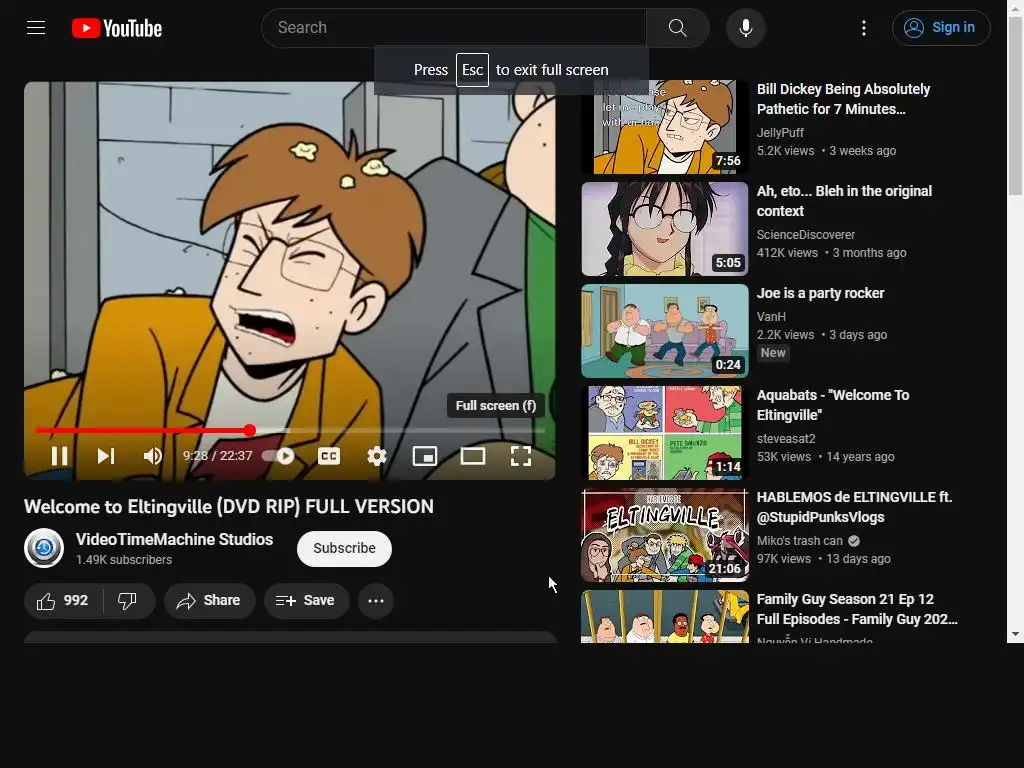This screenshot has width=1024, height=768.
Task: Open Family Guy Season 21 Ep 12 title
Action: click(x=857, y=609)
